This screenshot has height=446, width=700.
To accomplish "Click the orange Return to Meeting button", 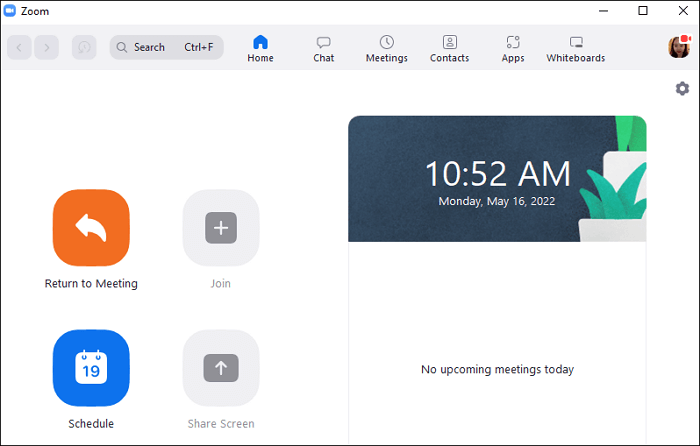I will (x=91, y=228).
